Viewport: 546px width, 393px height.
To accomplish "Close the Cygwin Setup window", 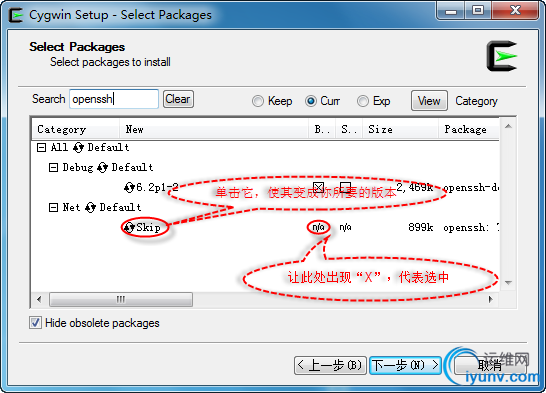I will pyautogui.click(x=515, y=11).
